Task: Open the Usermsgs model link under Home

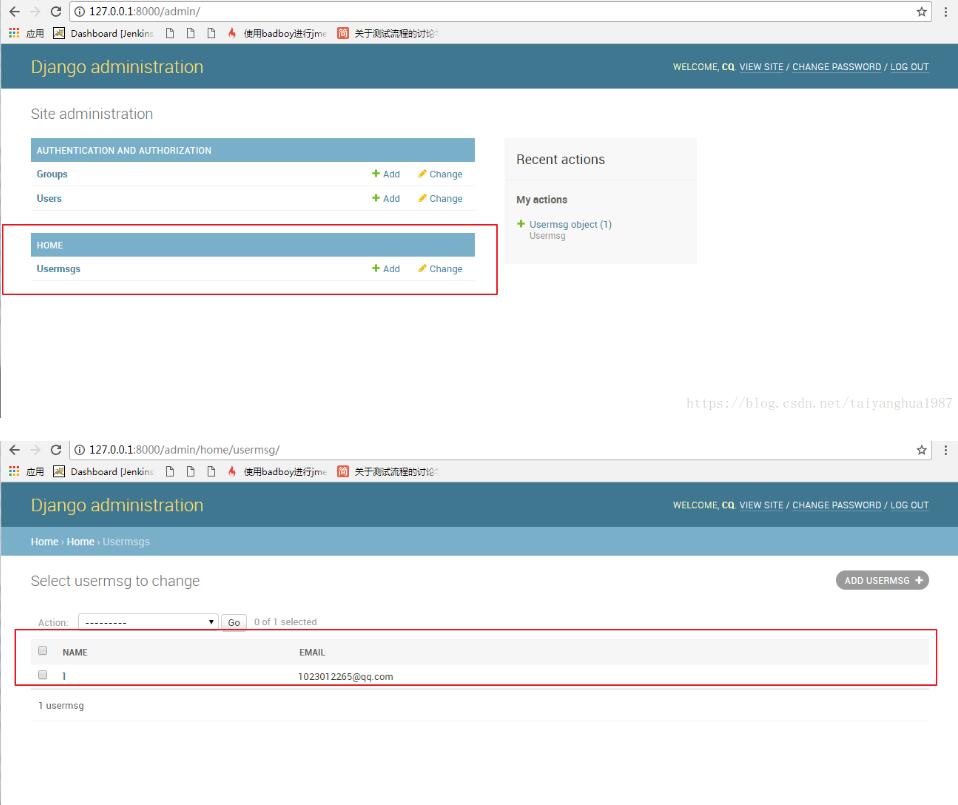Action: click(58, 269)
